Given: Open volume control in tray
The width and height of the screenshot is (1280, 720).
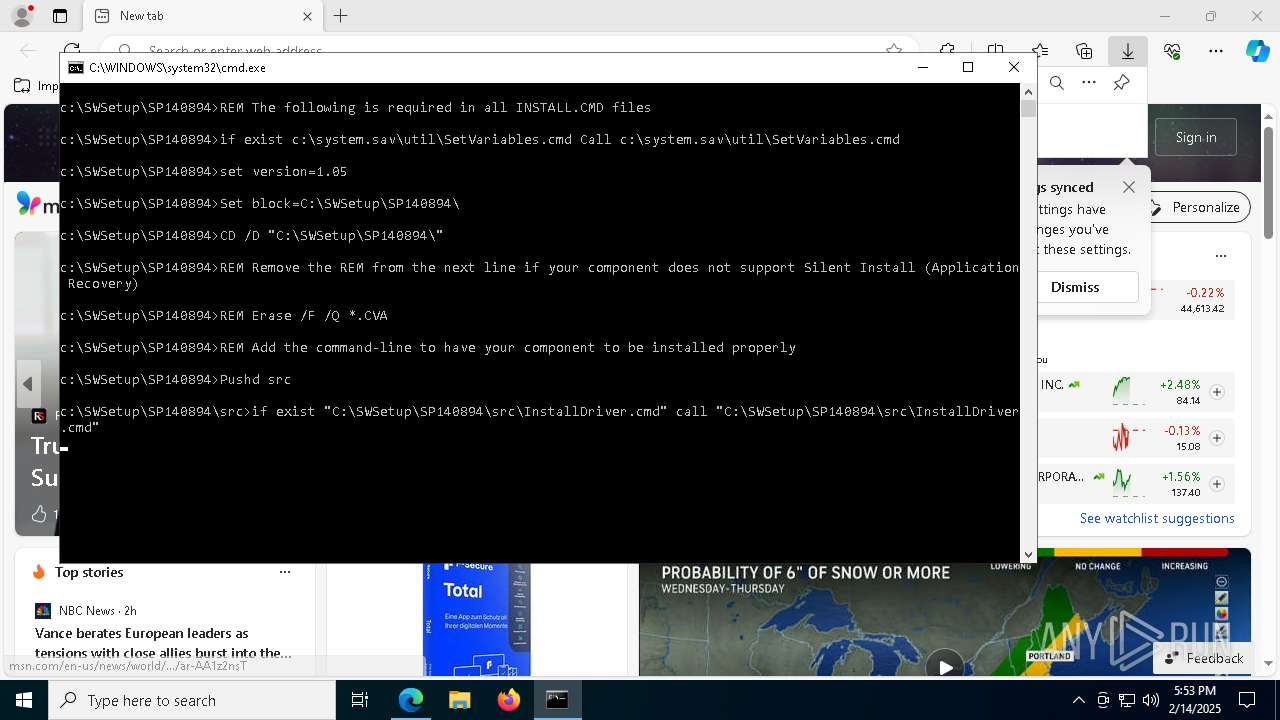Looking at the screenshot, I should (1151, 700).
